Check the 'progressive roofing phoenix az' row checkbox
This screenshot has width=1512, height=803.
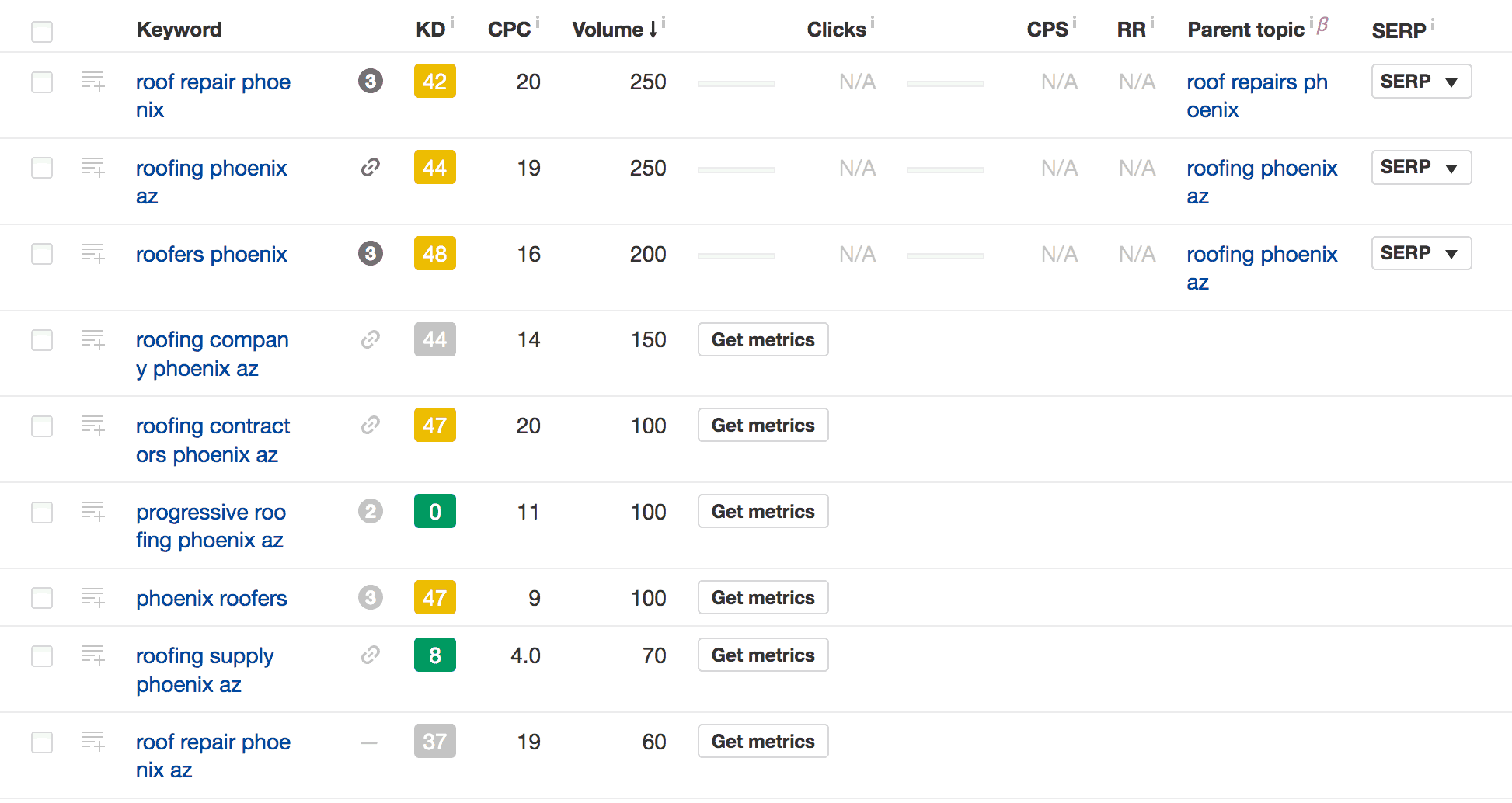pos(42,512)
